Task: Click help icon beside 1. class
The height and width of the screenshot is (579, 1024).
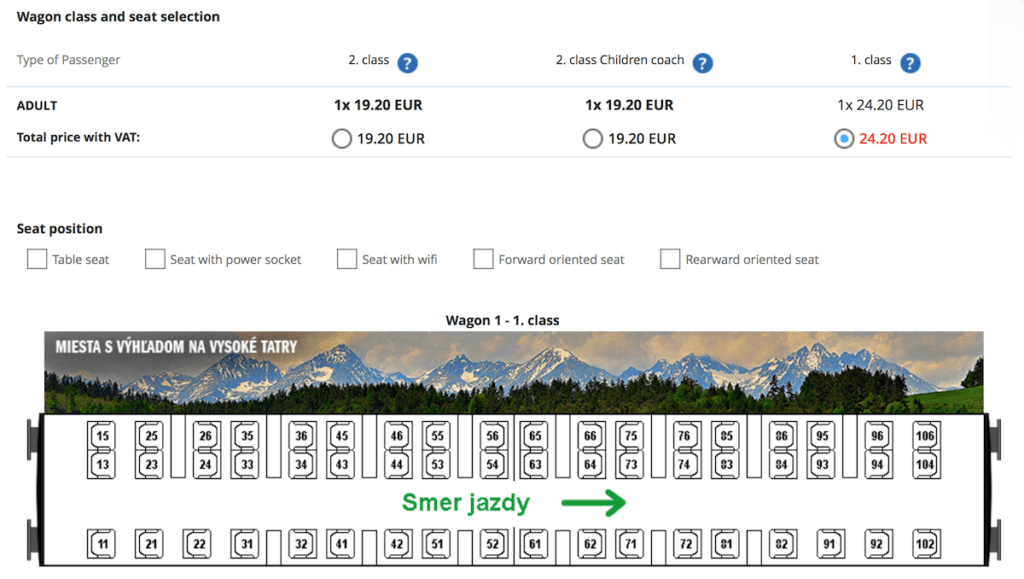Action: 909,63
